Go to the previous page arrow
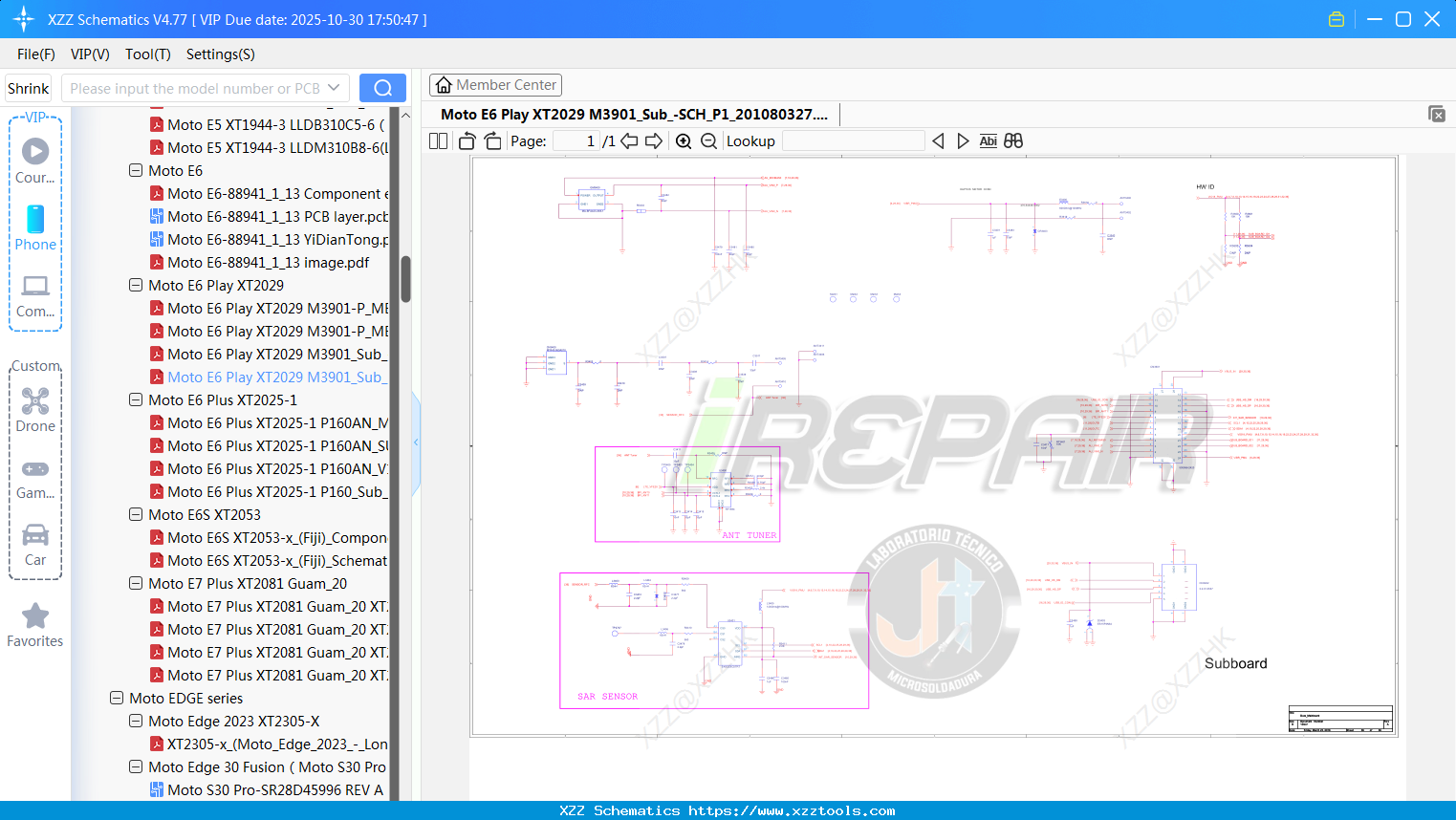Image resolution: width=1456 pixels, height=820 pixels. pos(629,140)
